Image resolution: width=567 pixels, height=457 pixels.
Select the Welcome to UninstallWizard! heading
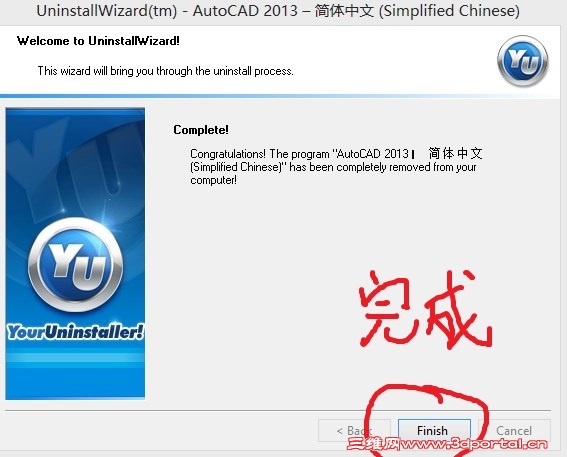pos(98,41)
